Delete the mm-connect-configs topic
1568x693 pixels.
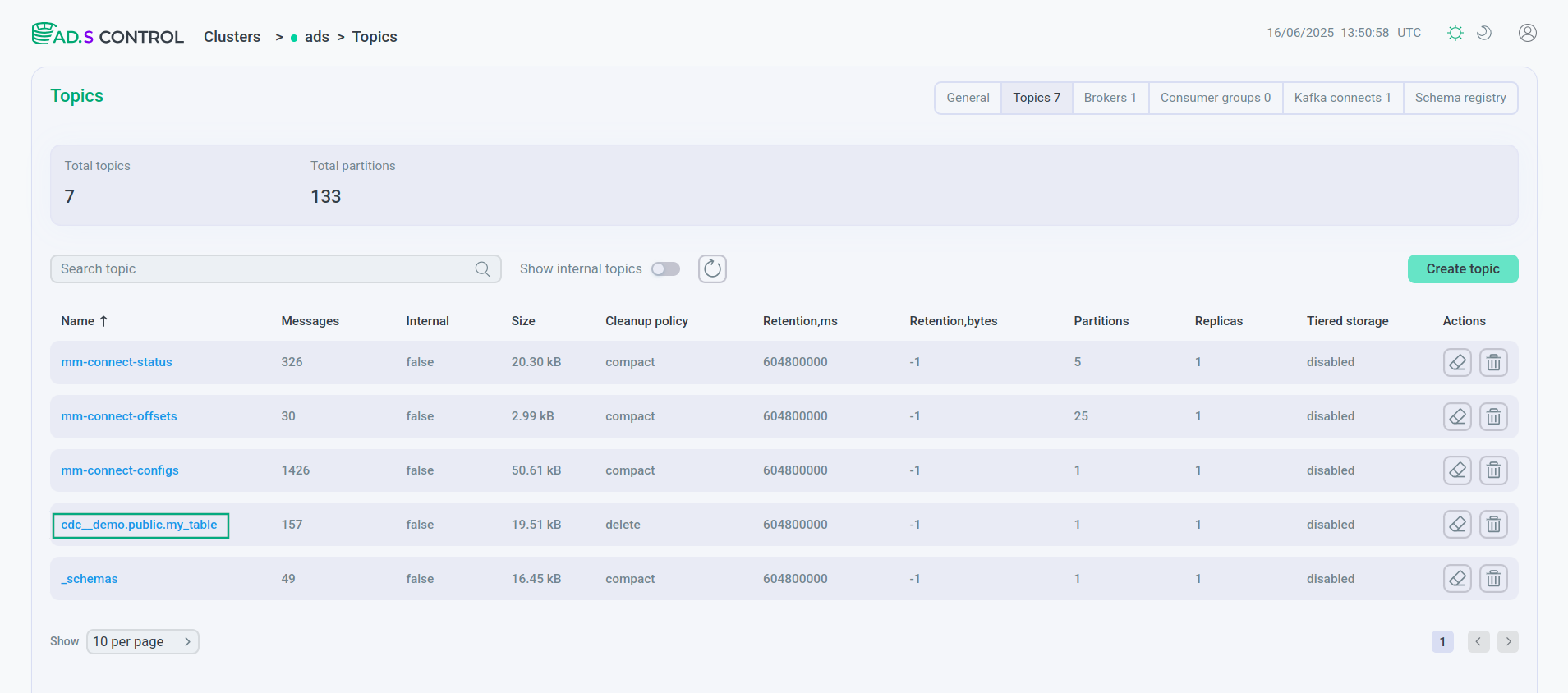coord(1493,470)
